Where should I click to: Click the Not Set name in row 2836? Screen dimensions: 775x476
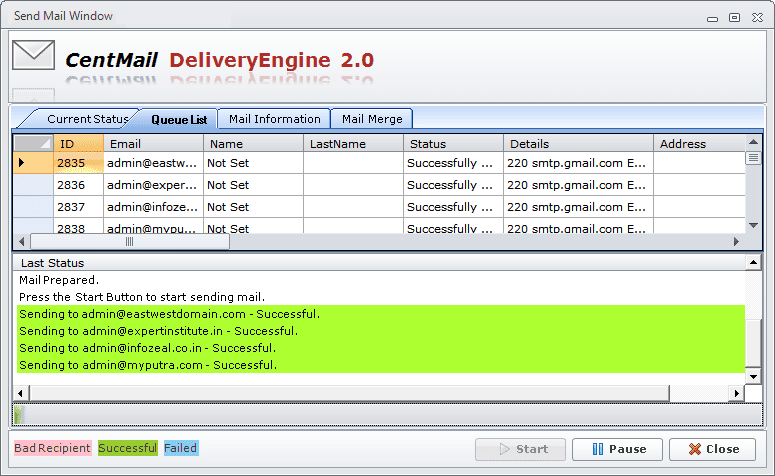coord(253,185)
